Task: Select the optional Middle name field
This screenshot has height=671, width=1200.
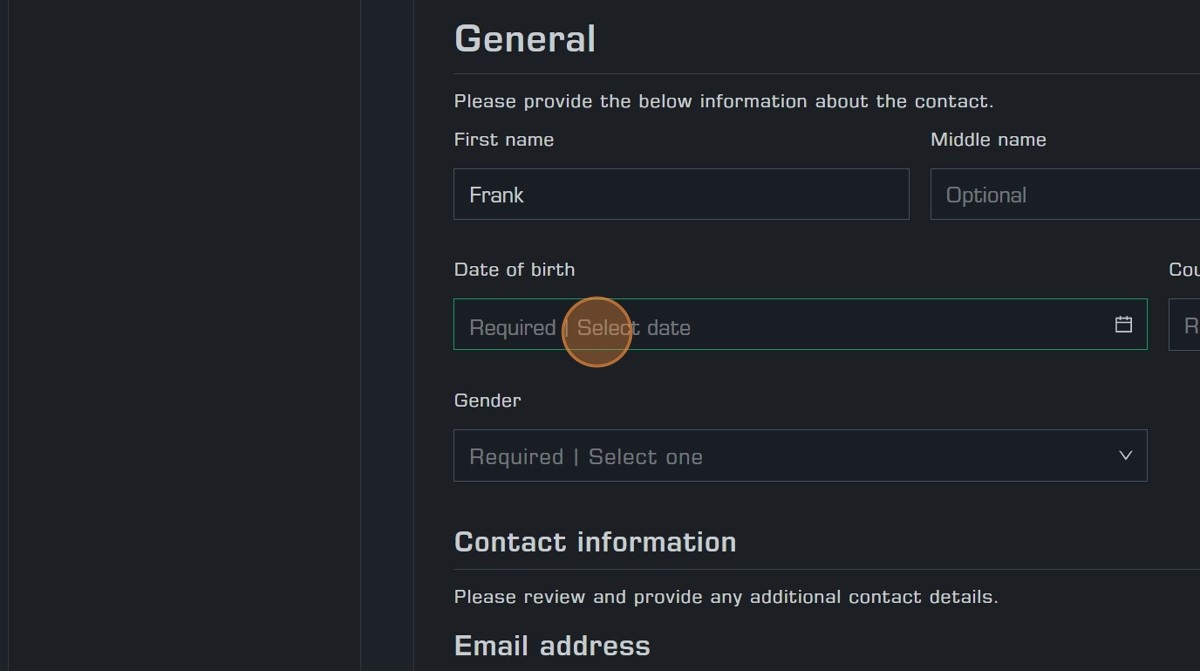Action: [1065, 194]
